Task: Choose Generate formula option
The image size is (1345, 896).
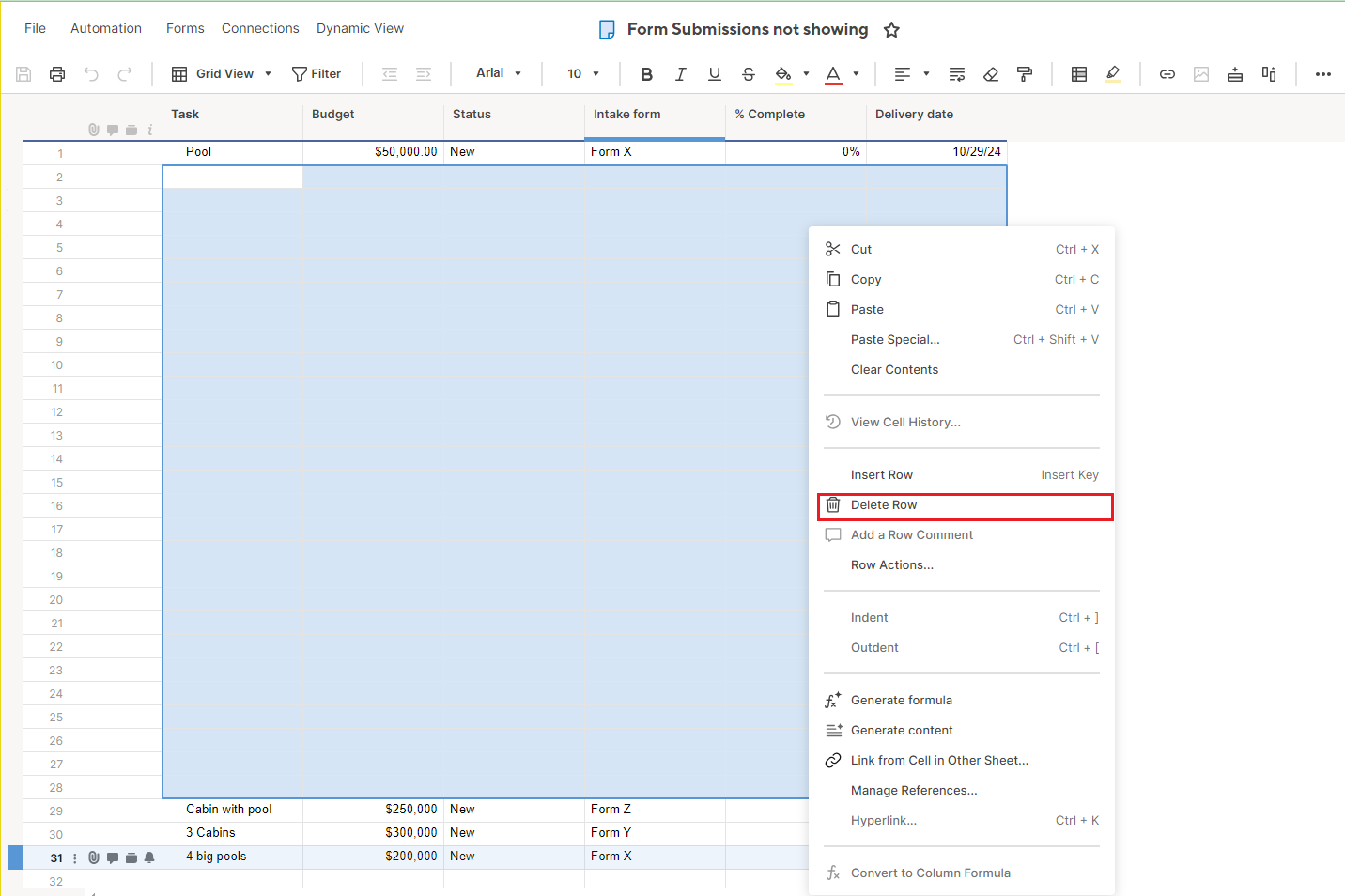Action: (x=962, y=701)
